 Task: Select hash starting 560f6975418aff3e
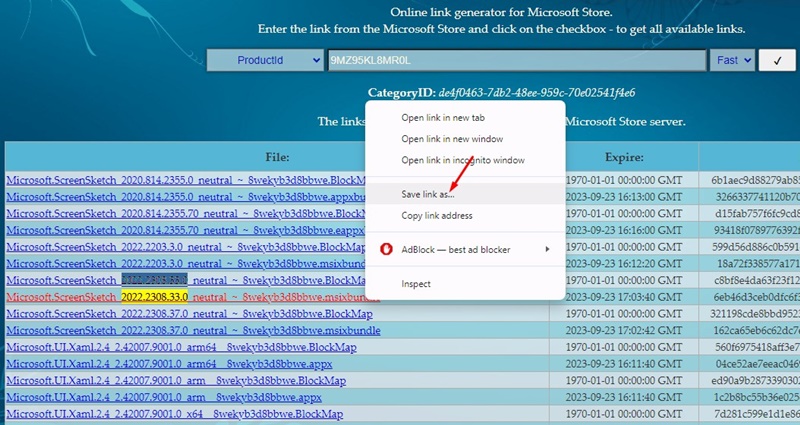coord(757,347)
